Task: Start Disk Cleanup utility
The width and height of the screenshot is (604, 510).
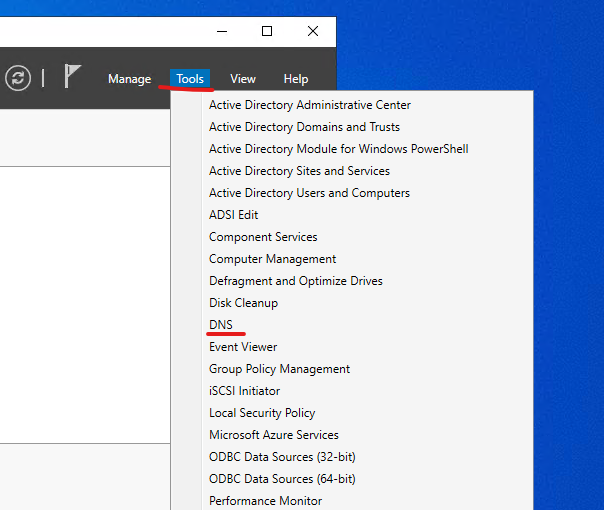Action: pos(243,303)
